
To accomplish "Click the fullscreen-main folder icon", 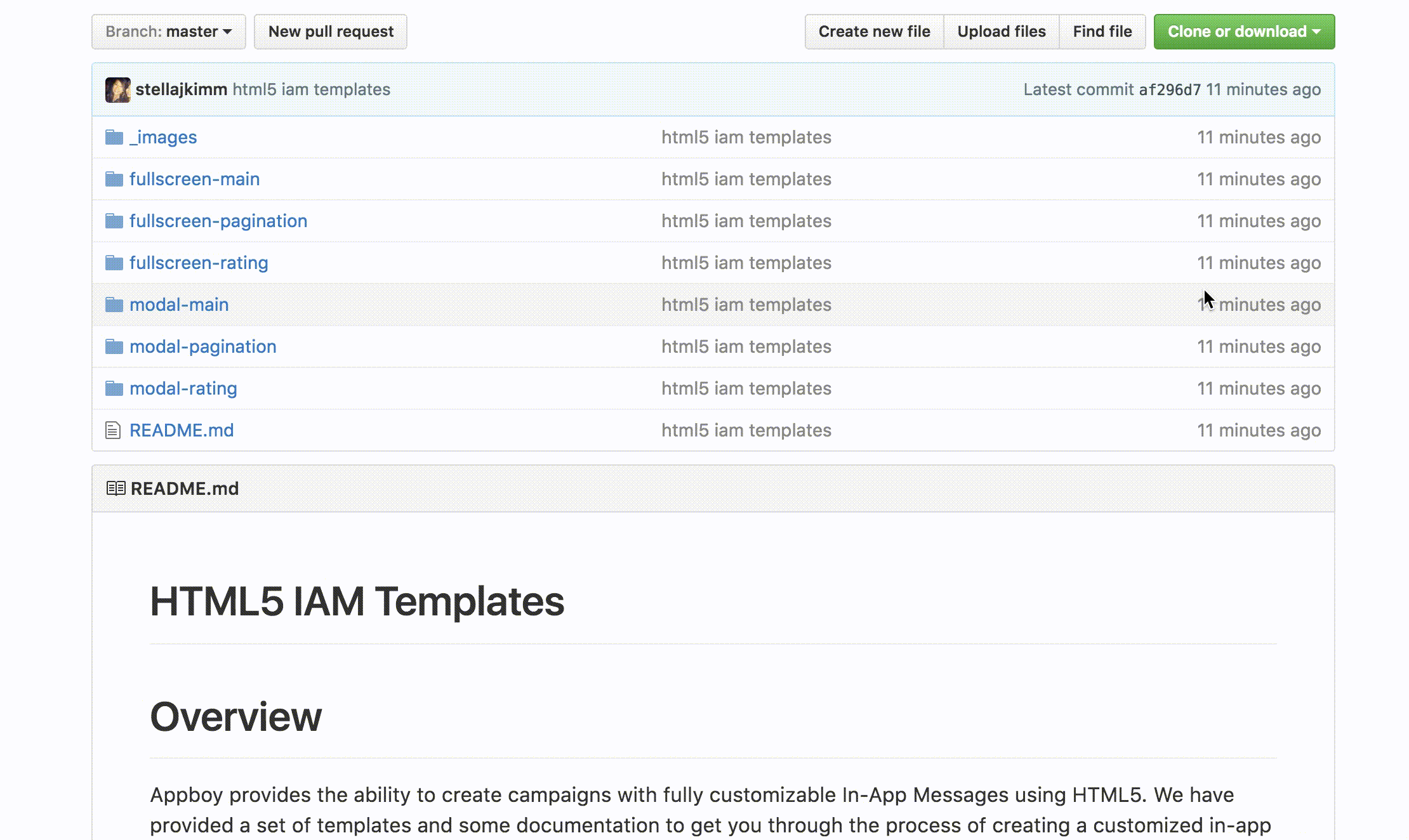I will point(114,179).
